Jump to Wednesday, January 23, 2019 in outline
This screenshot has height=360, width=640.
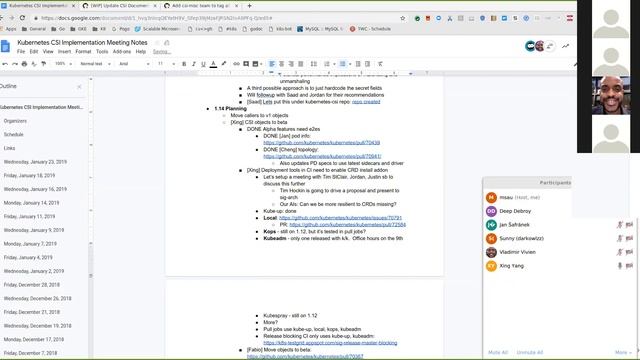[35, 162]
